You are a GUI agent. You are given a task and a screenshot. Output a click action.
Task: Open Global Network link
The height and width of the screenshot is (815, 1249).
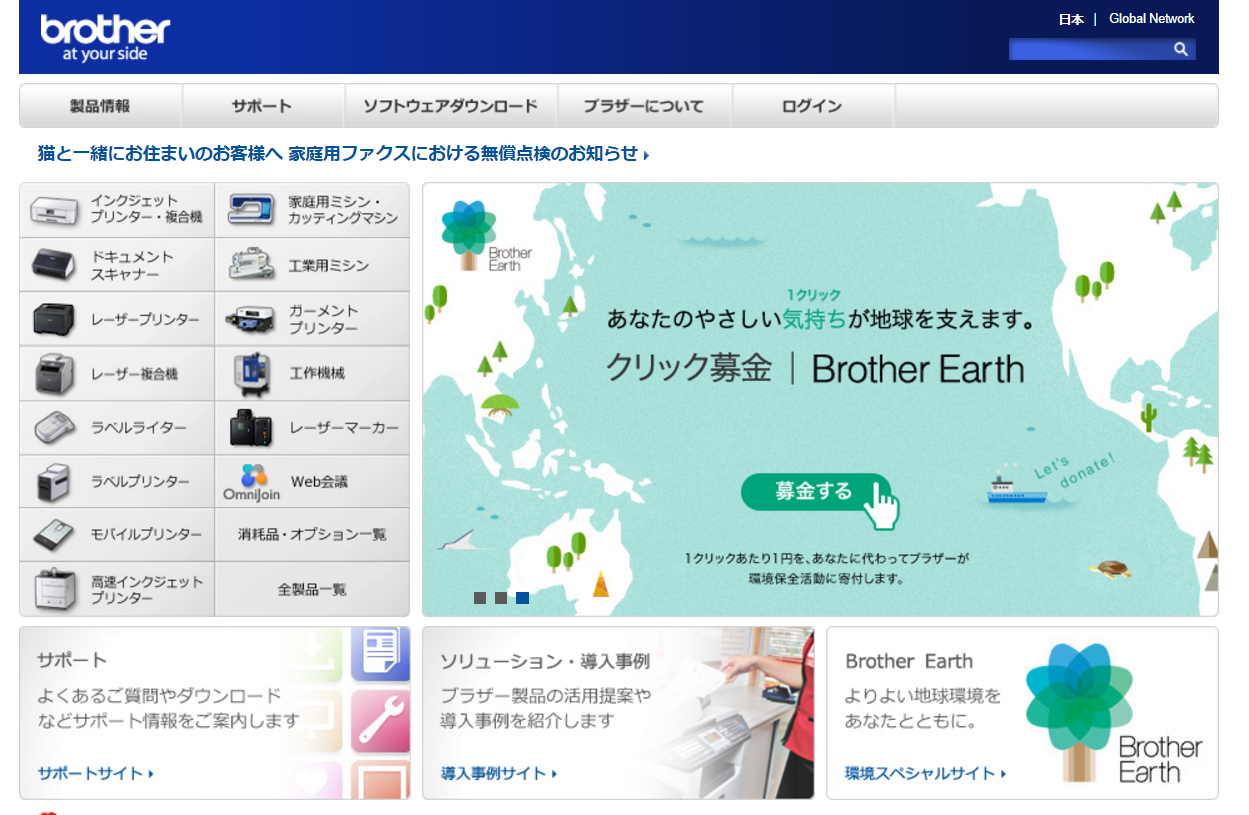coord(1152,19)
